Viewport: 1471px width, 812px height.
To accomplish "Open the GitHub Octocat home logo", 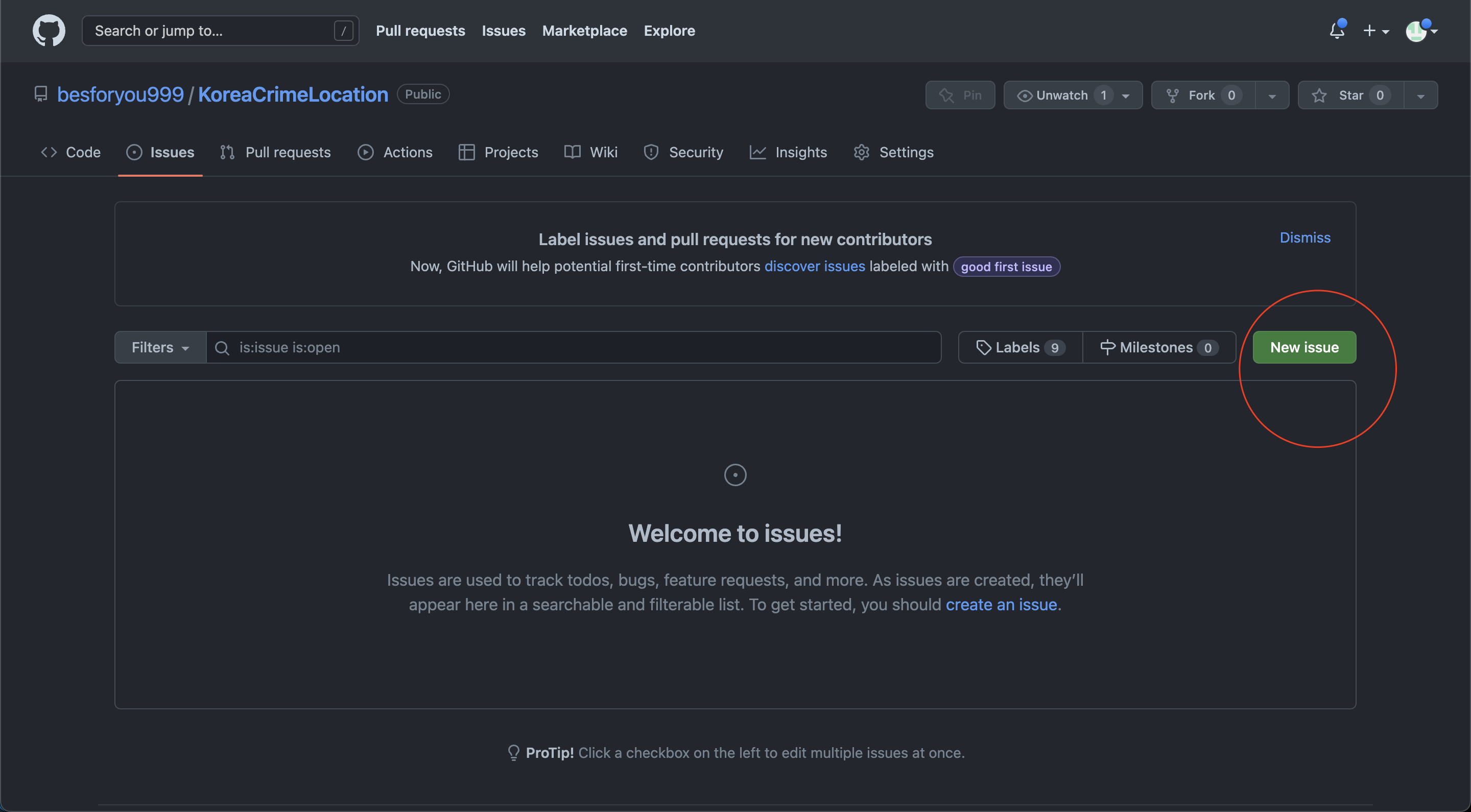I will pos(49,30).
